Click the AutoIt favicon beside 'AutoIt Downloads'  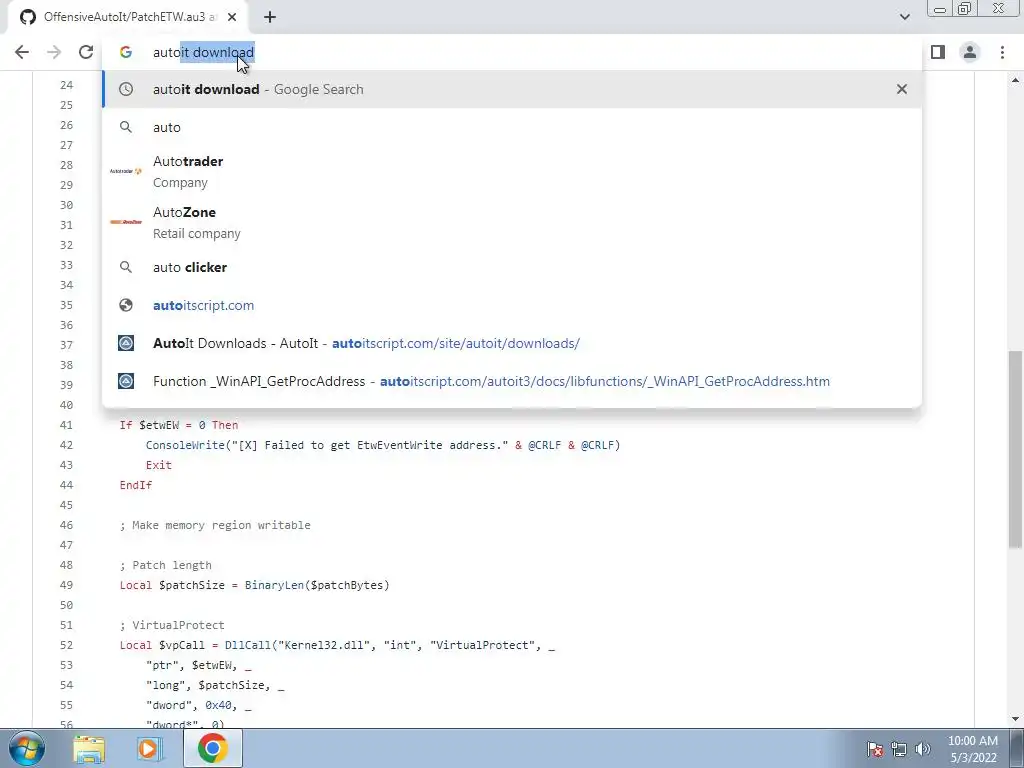tap(125, 343)
